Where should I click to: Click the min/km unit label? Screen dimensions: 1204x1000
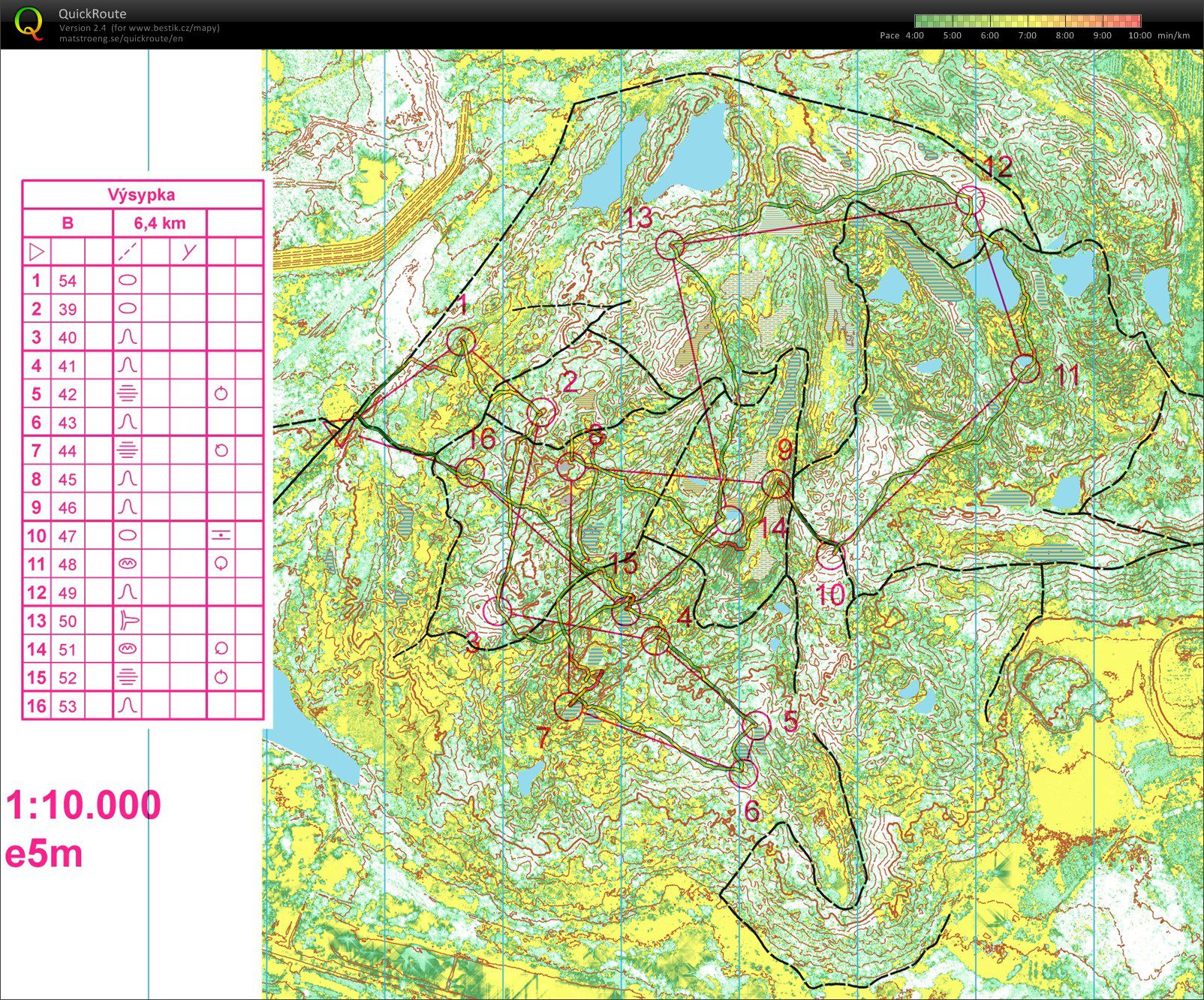click(1174, 35)
